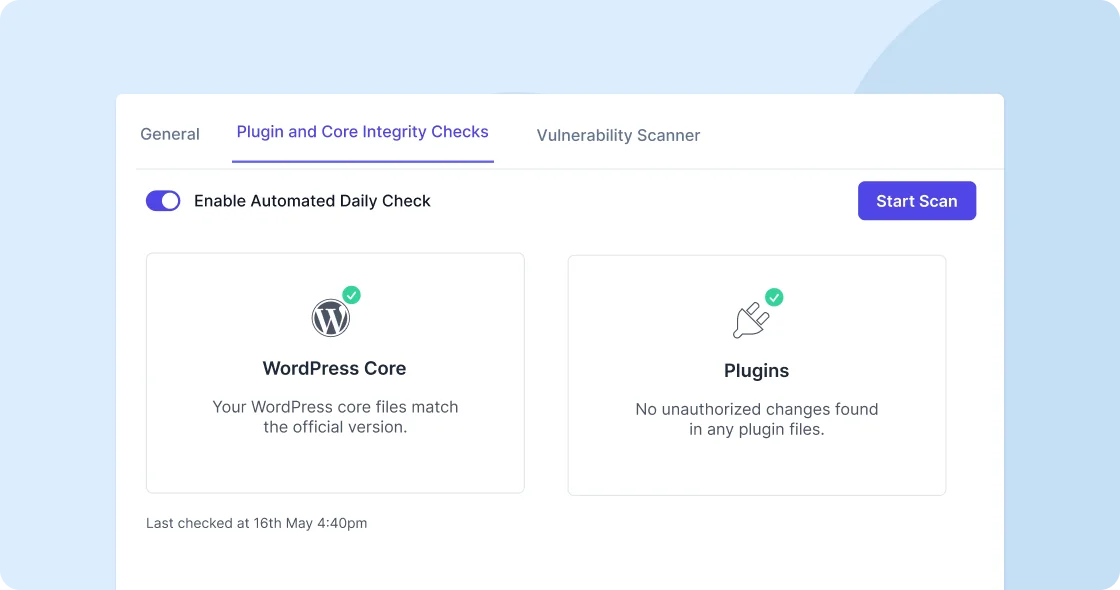Select the Plugins status card

756,373
